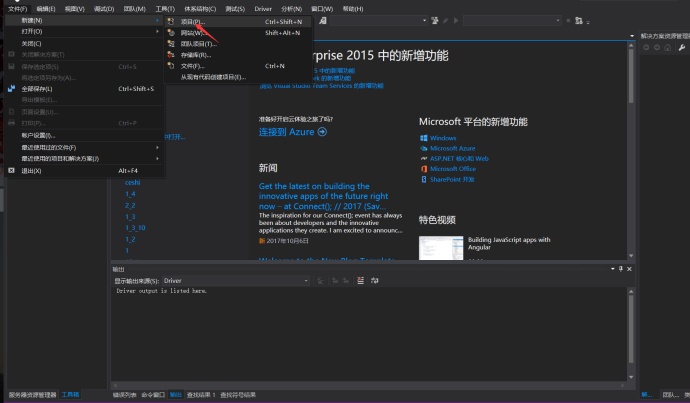Image resolution: width=690 pixels, height=403 pixels.
Task: Expand the Recent Files (最近使用过的文件) submenu
Action: [157, 147]
